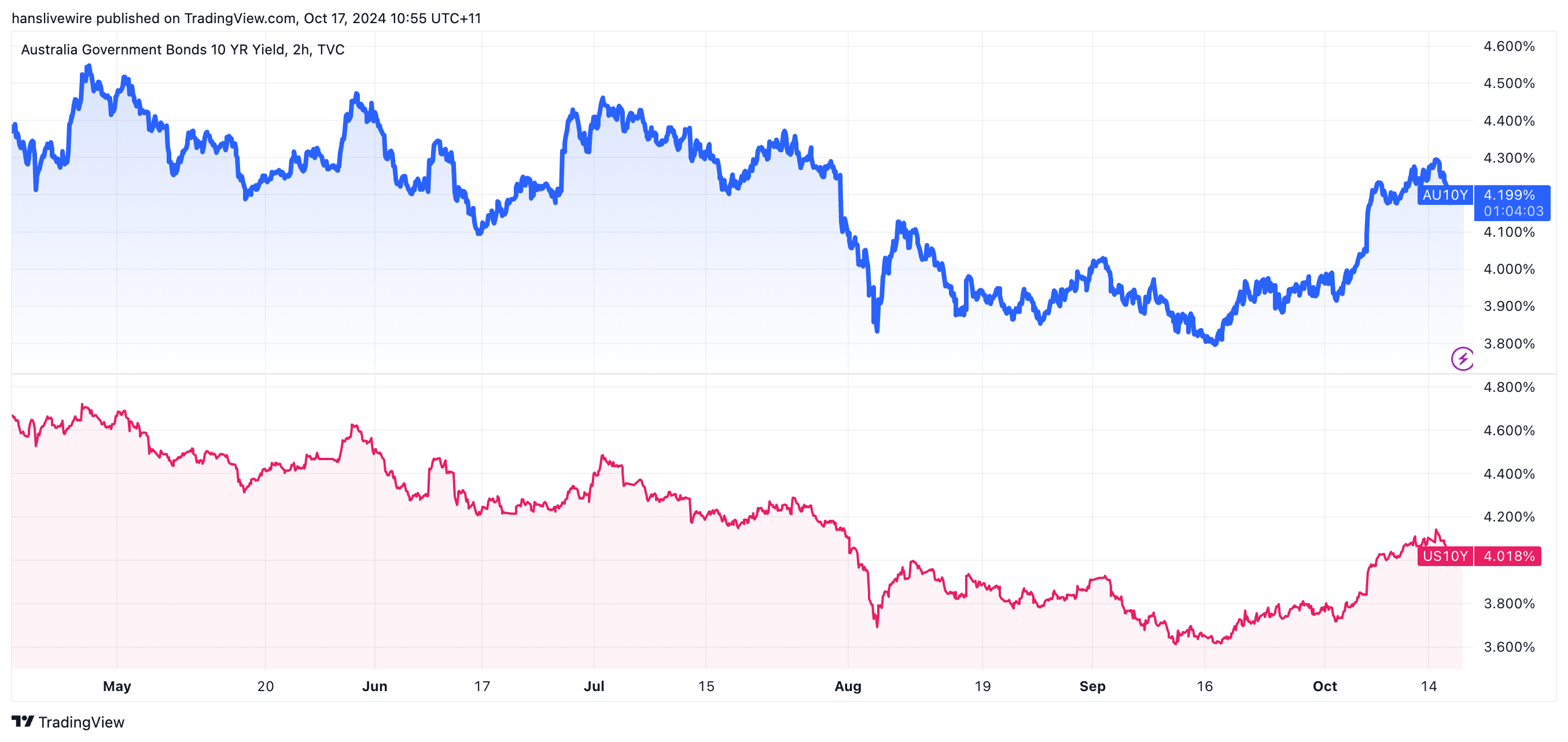The image size is (1568, 742).
Task: Click the purple lightning bolt icon
Action: click(1462, 358)
